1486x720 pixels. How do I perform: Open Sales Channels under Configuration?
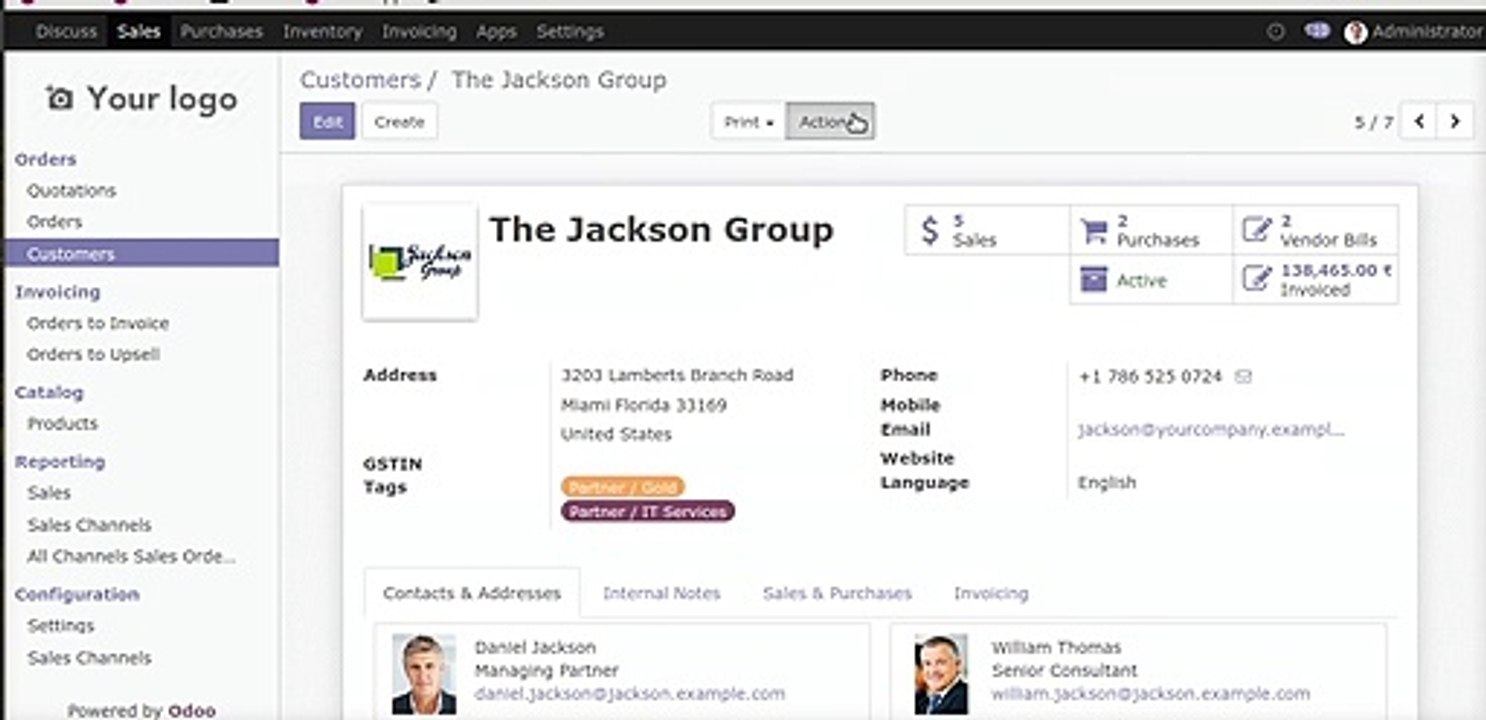tap(90, 658)
